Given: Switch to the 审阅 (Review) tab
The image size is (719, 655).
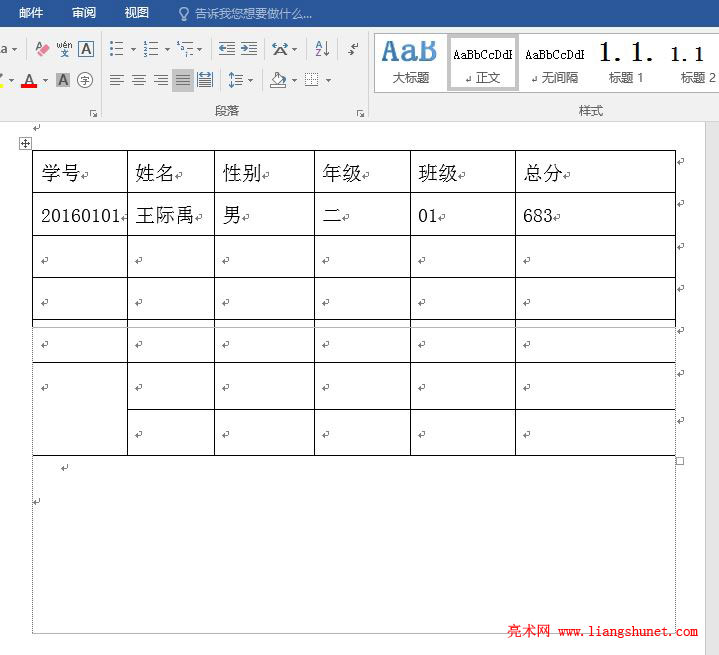Looking at the screenshot, I should pos(84,13).
